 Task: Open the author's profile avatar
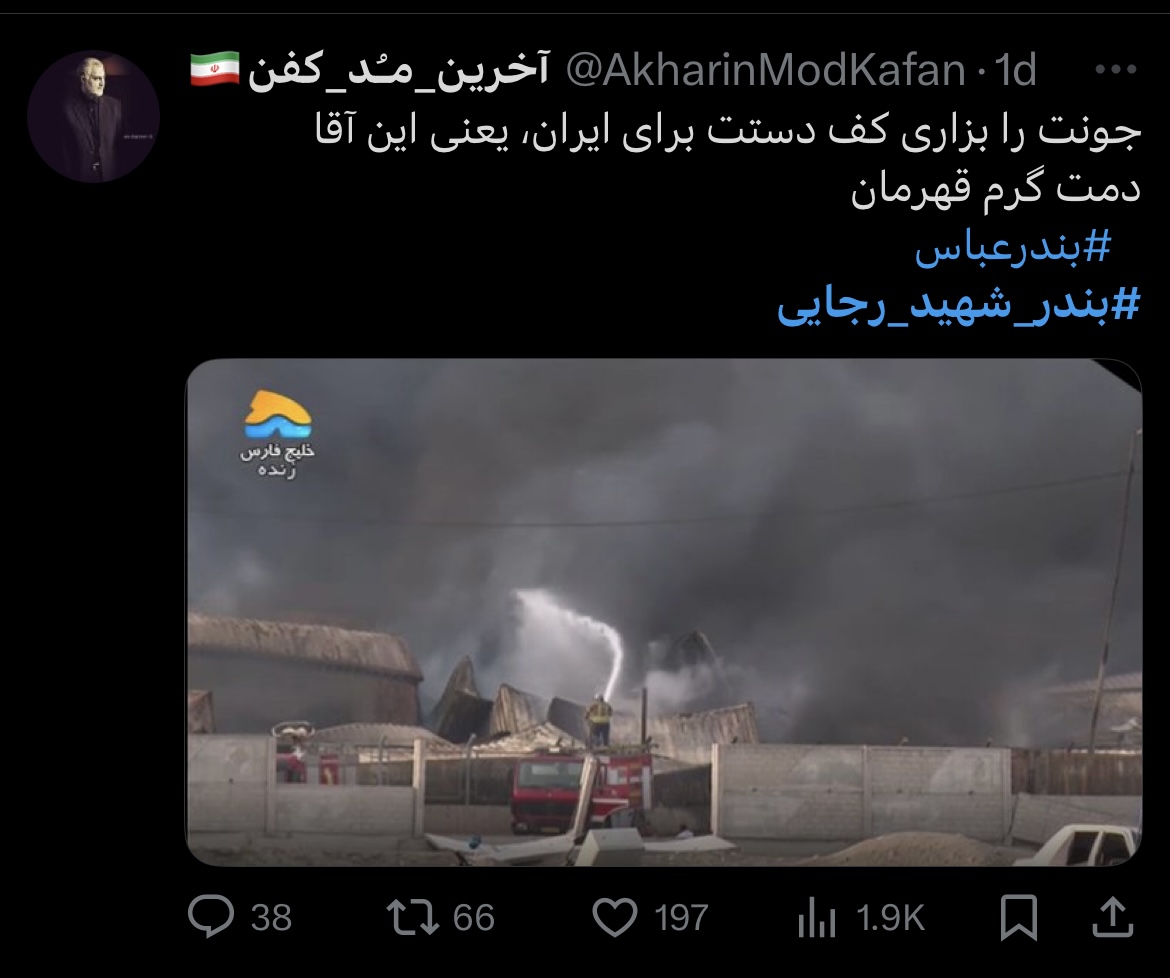point(93,116)
